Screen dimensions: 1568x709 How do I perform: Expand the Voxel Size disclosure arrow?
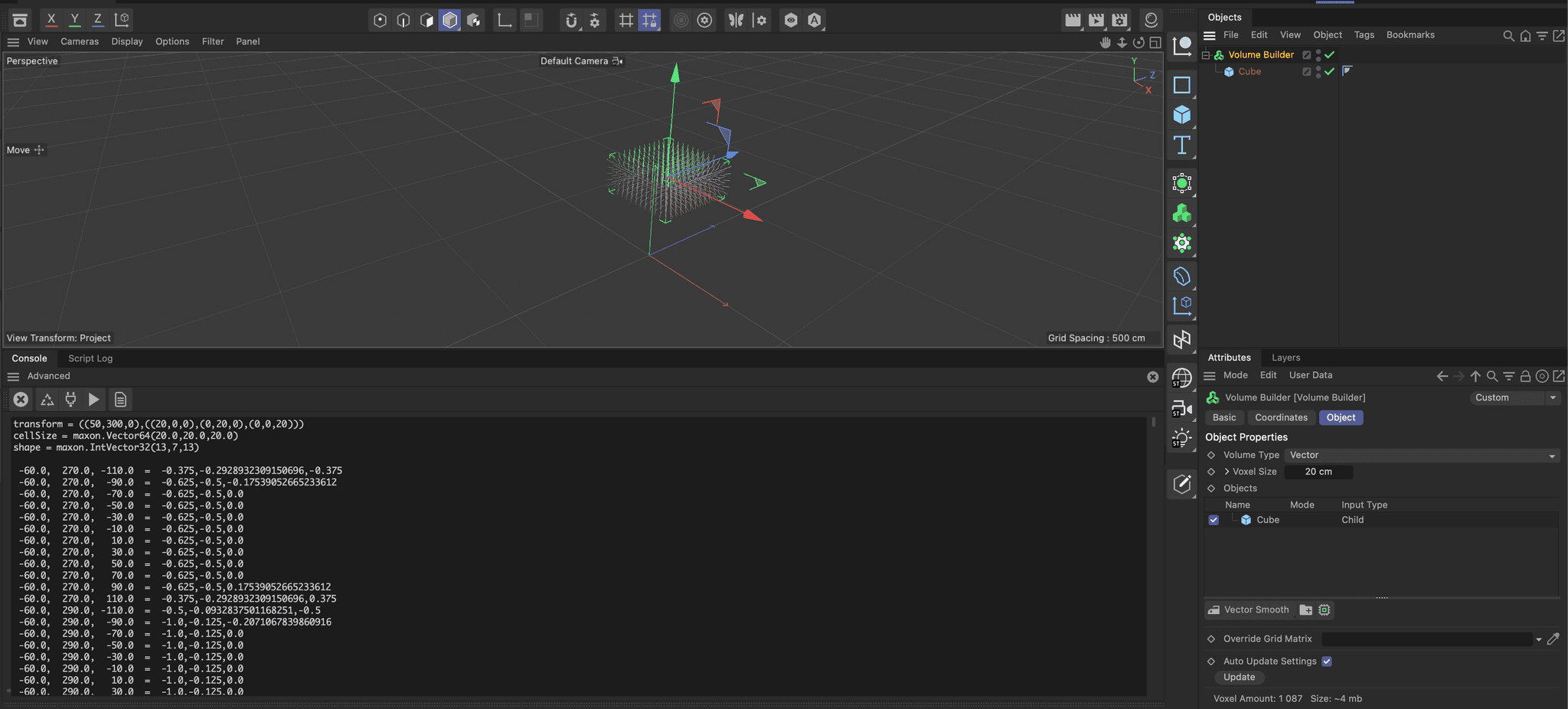(1227, 472)
